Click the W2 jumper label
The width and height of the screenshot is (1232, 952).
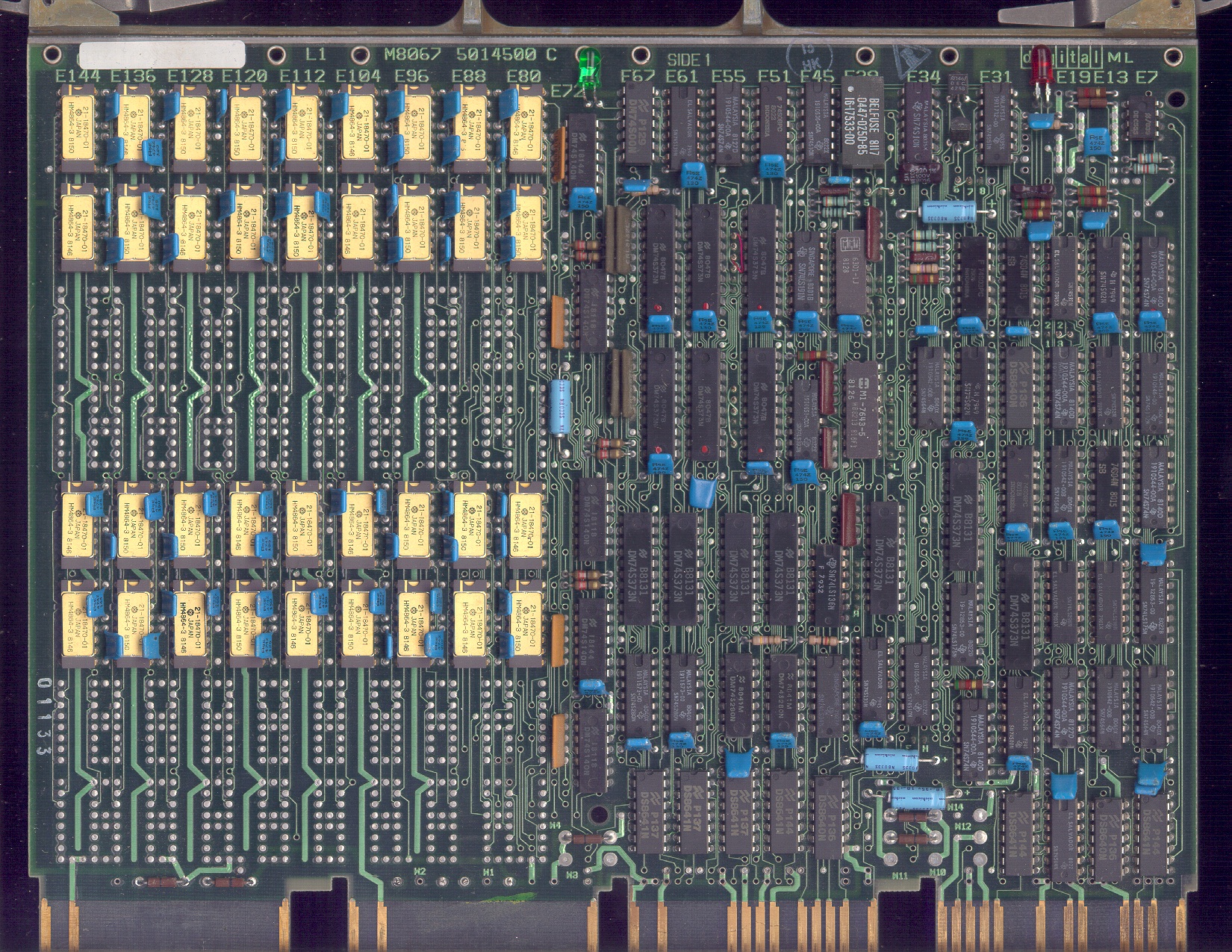coord(419,871)
